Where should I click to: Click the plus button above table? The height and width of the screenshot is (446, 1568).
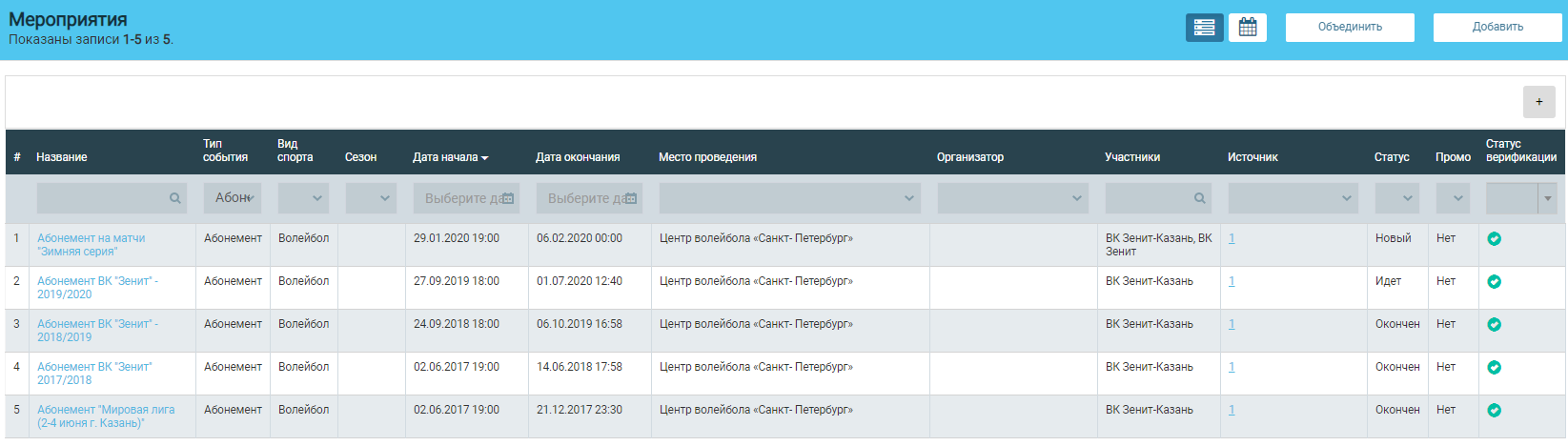[x=1538, y=102]
